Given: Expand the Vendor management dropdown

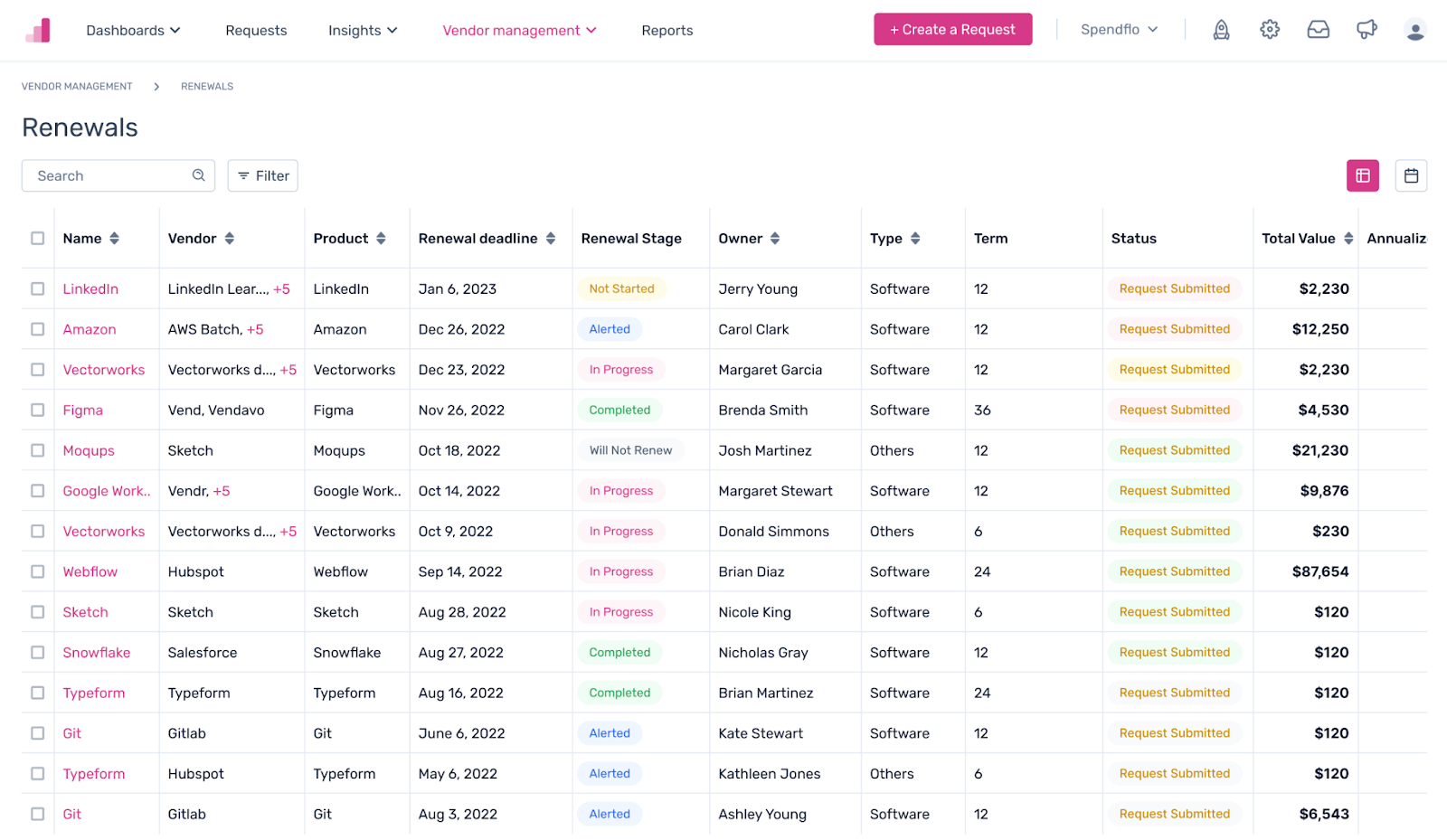Looking at the screenshot, I should tap(519, 31).
